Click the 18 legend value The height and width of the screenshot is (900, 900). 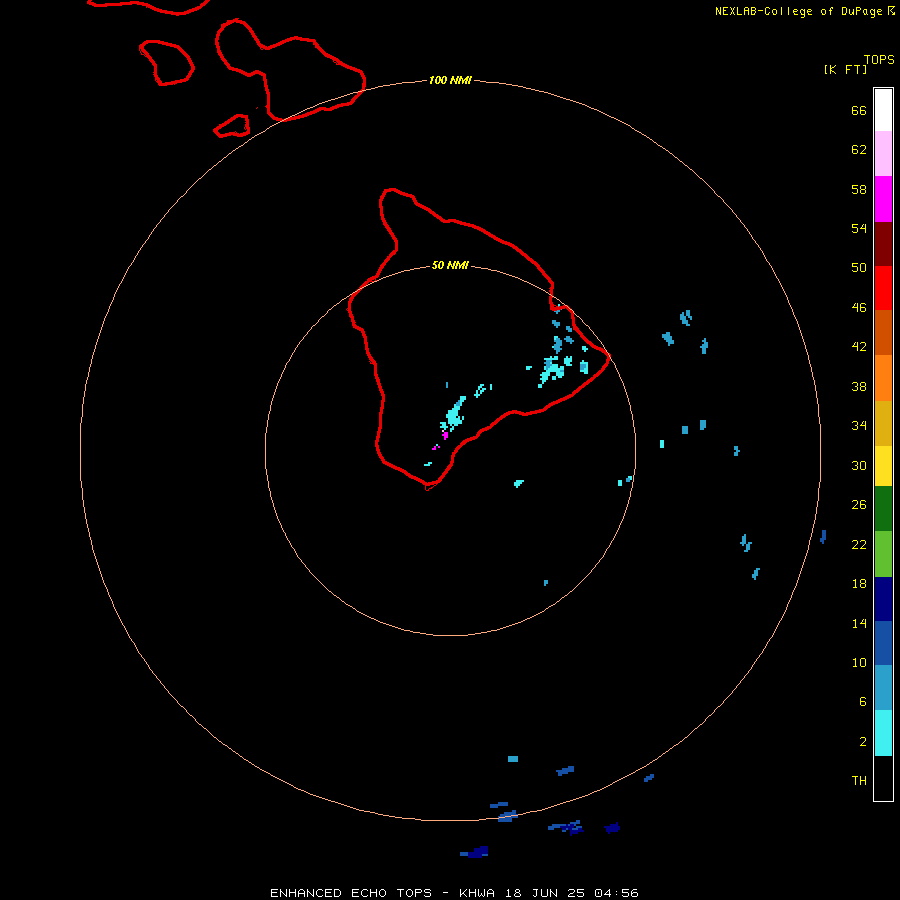pyautogui.click(x=859, y=584)
